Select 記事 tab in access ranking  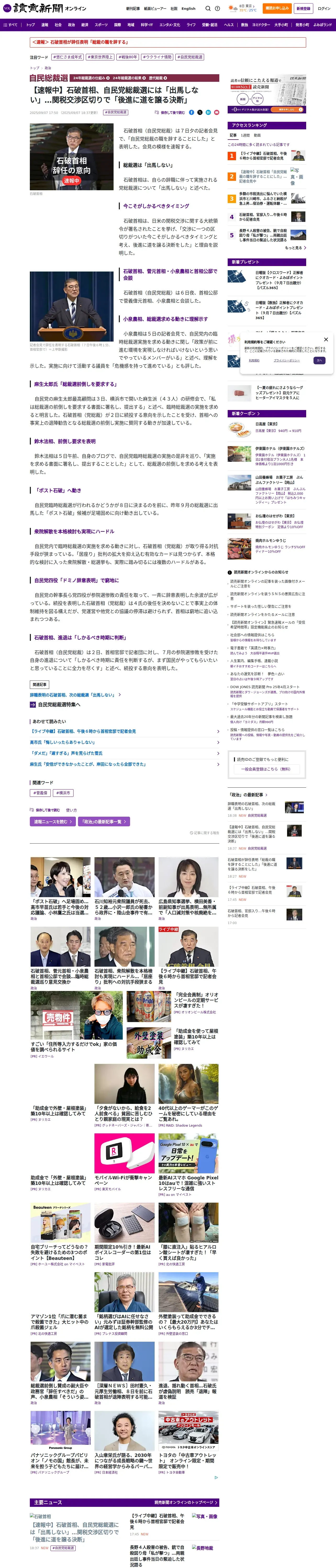click(x=233, y=136)
